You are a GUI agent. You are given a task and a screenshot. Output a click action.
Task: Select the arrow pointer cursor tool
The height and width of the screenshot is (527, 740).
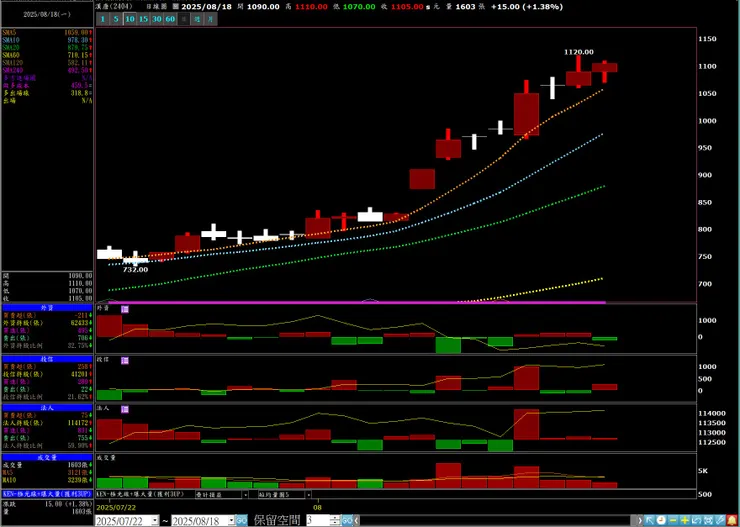tap(649, 520)
